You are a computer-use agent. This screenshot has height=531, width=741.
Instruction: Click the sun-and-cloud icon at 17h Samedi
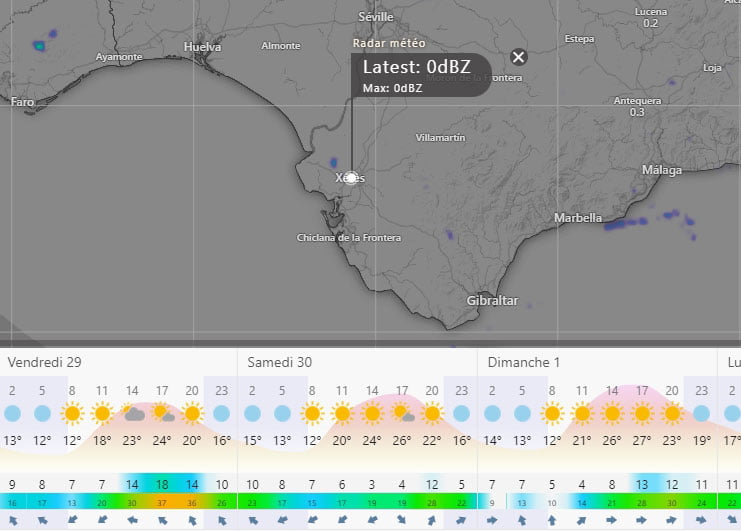click(402, 413)
